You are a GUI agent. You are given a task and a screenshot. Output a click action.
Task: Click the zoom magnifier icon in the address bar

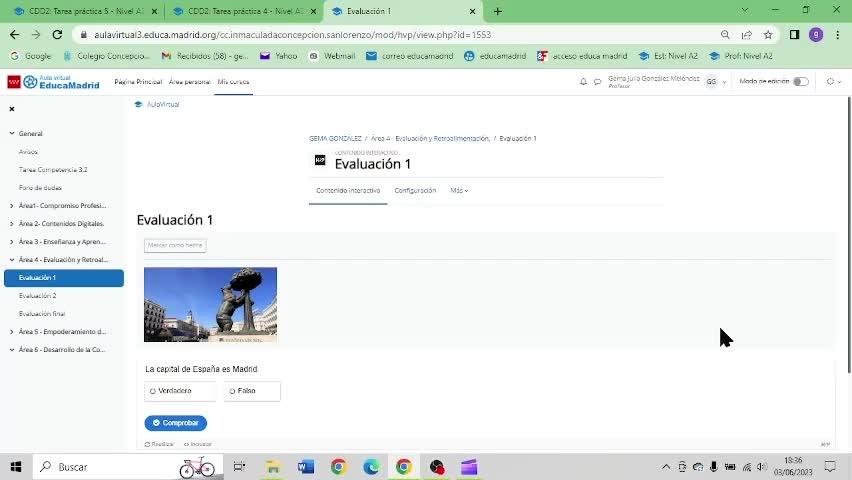pyautogui.click(x=725, y=35)
